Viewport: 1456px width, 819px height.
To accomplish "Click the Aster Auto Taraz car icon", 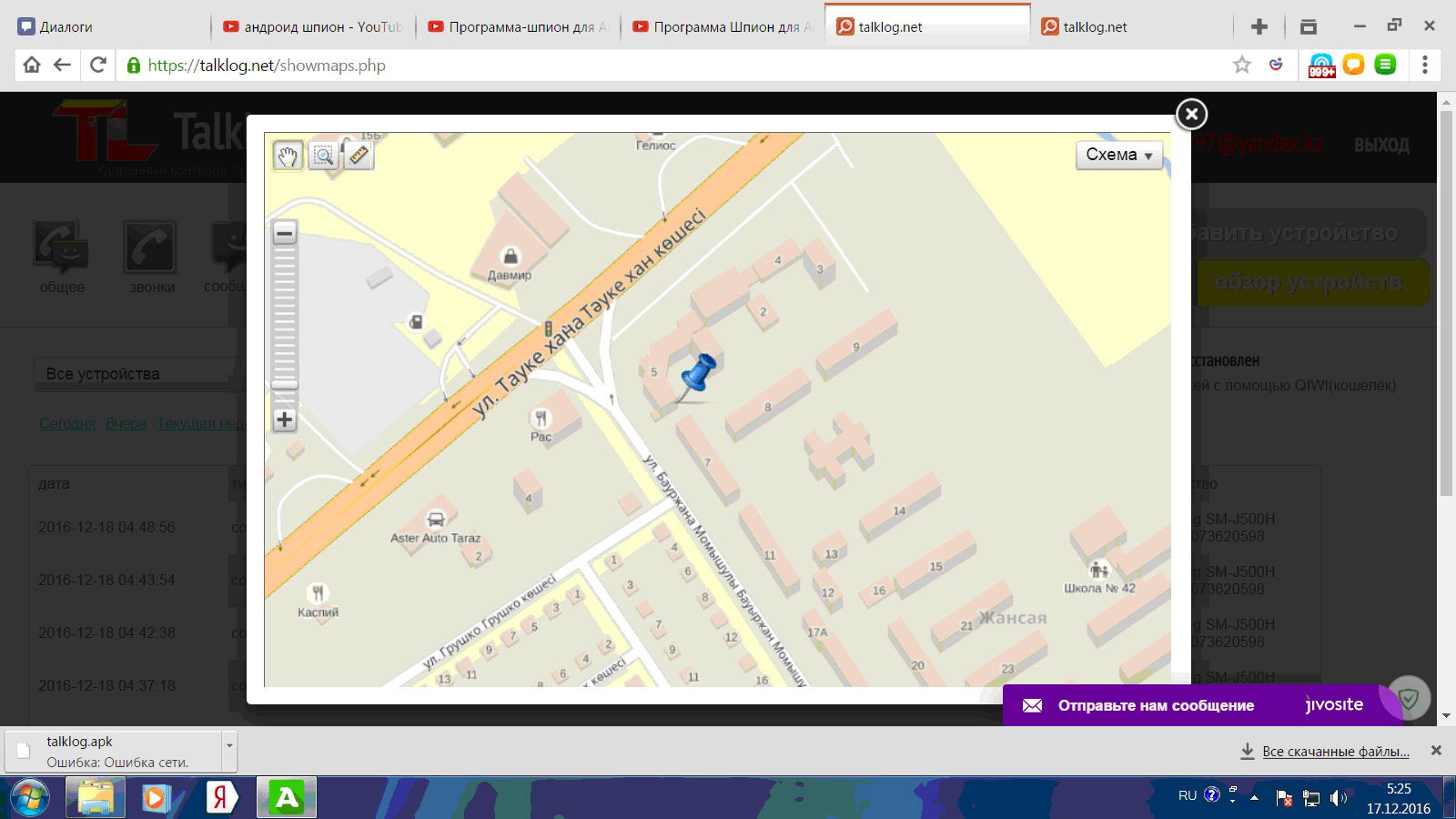I will pos(436,520).
